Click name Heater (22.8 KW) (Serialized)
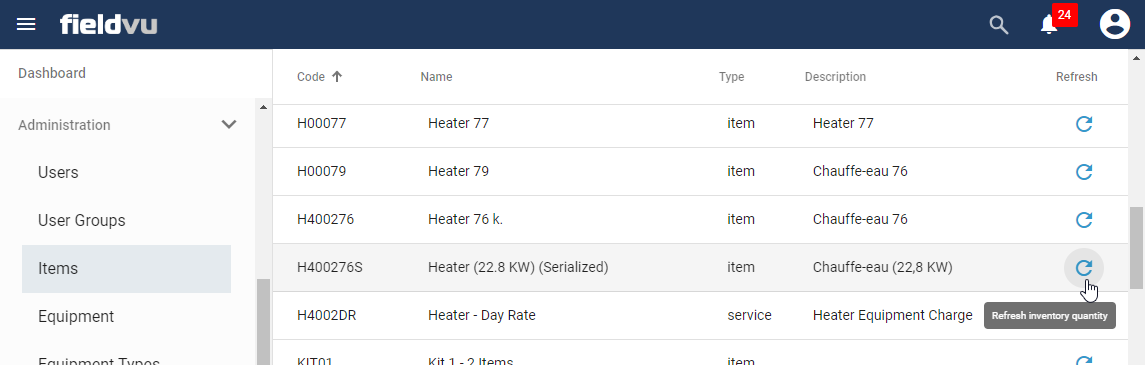The width and height of the screenshot is (1145, 365). [518, 268]
